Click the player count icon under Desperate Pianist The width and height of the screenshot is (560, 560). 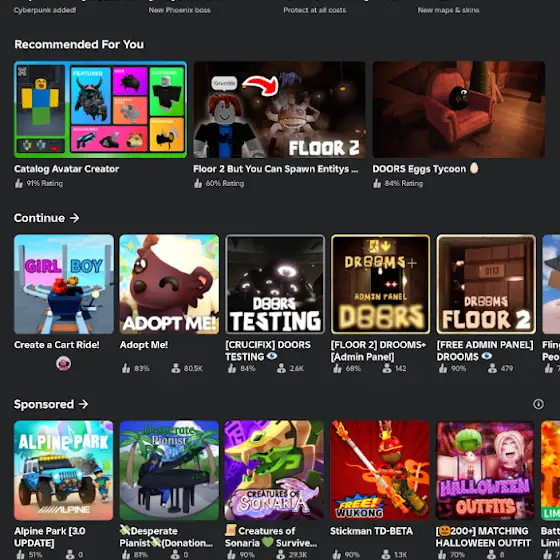click(175, 554)
